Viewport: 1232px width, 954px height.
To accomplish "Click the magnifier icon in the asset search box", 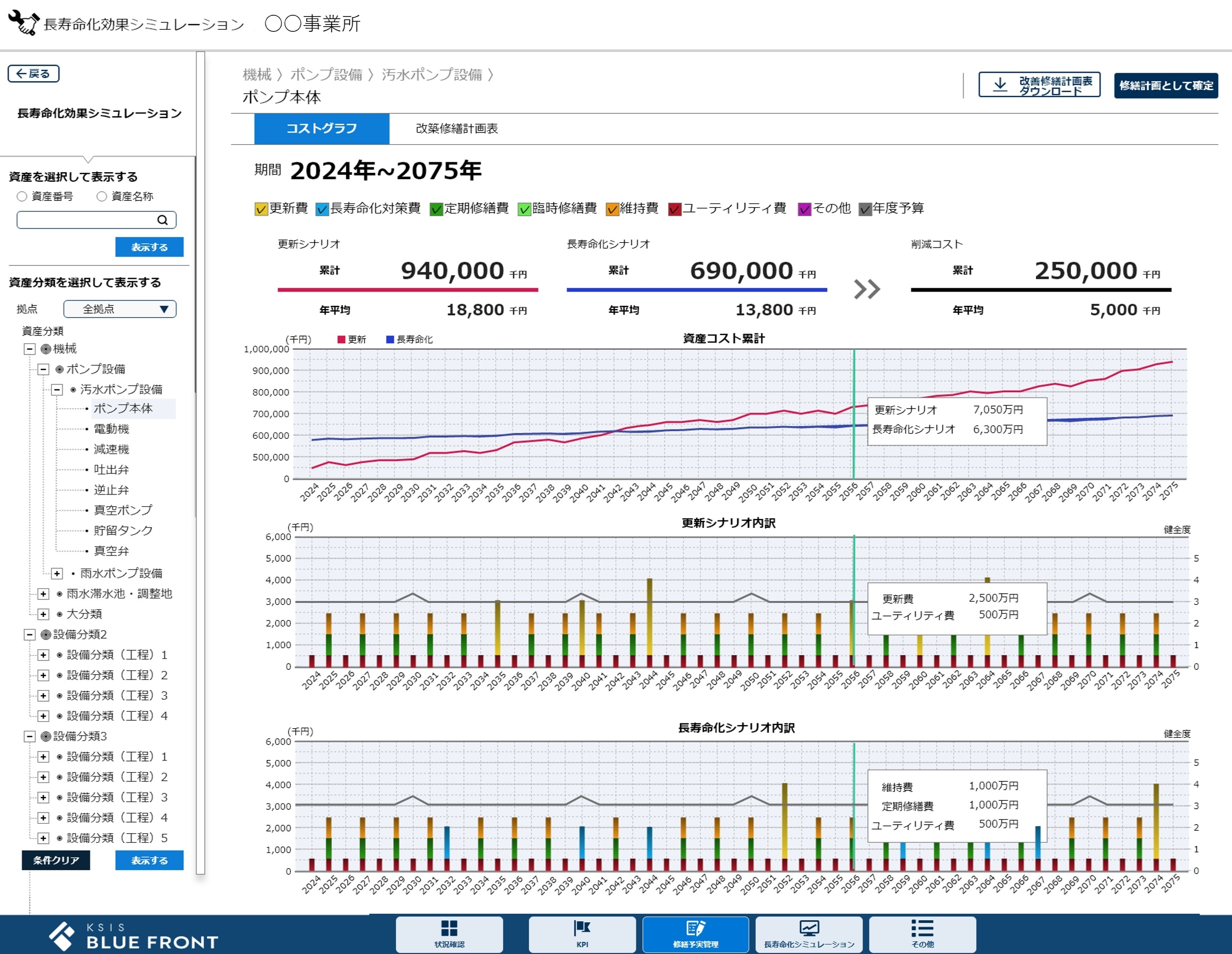I will point(163,220).
